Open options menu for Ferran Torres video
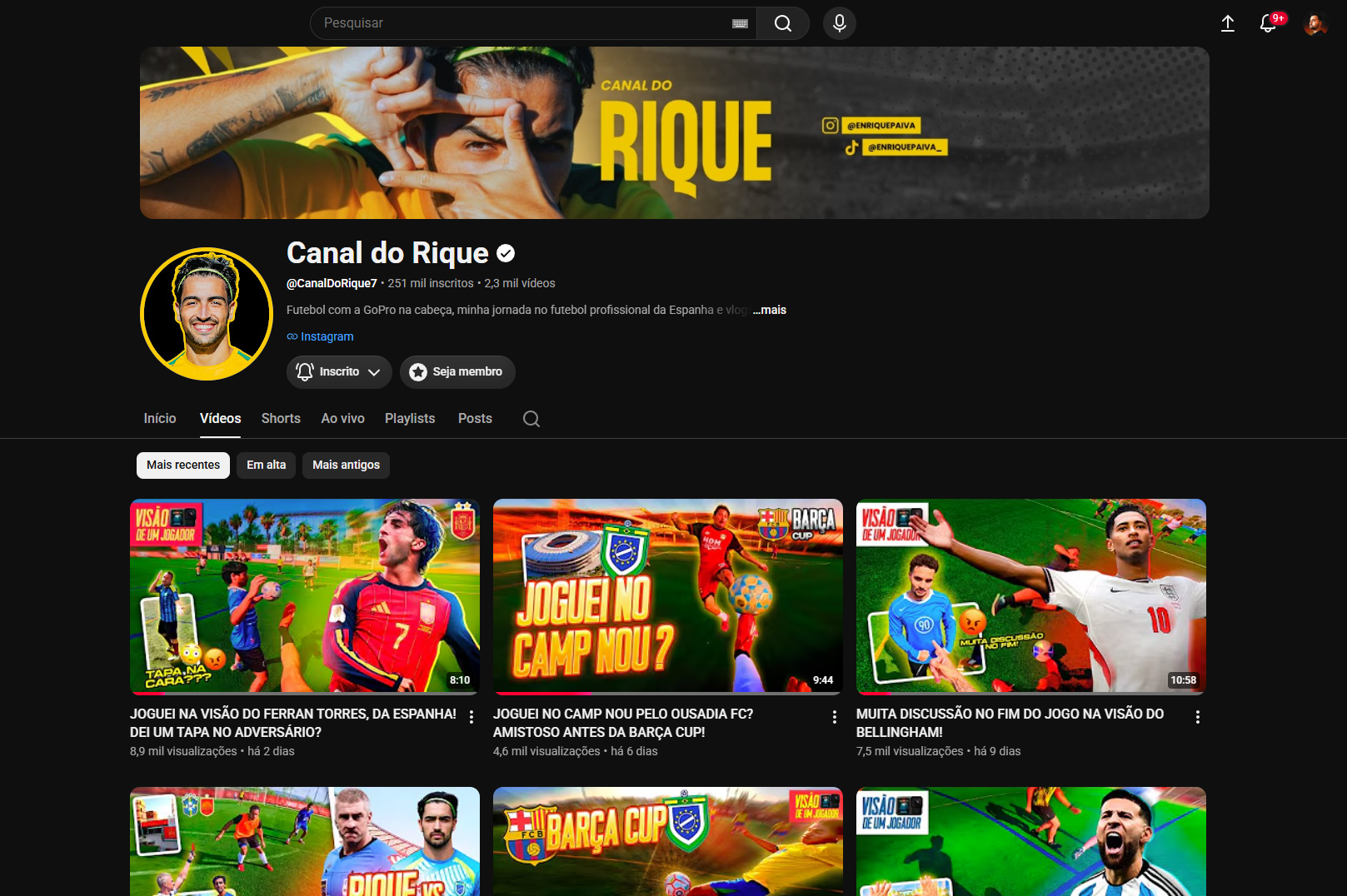Screen dimensions: 1347x896 click(x=471, y=717)
